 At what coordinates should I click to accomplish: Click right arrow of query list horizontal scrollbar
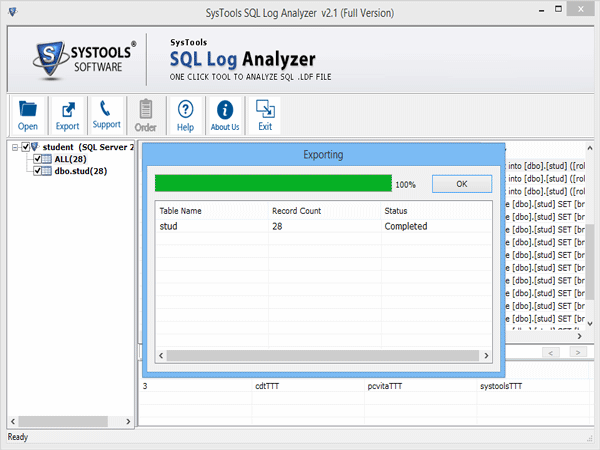pyautogui.click(x=580, y=336)
